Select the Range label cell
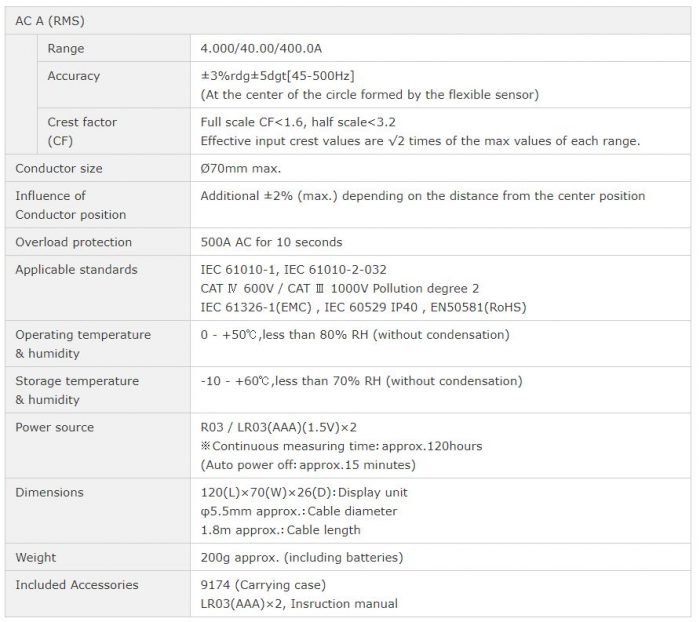 point(114,48)
